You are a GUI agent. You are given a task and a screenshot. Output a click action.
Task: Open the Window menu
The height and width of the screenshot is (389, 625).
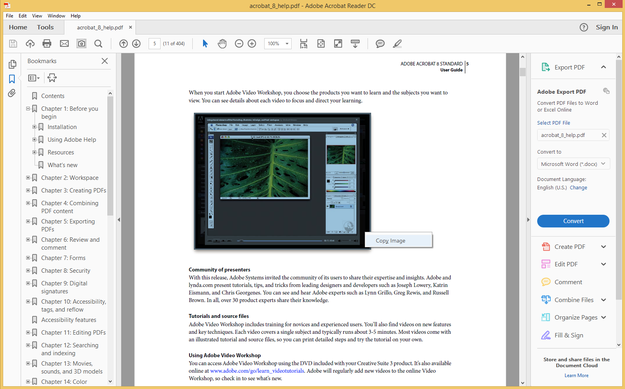(56, 16)
